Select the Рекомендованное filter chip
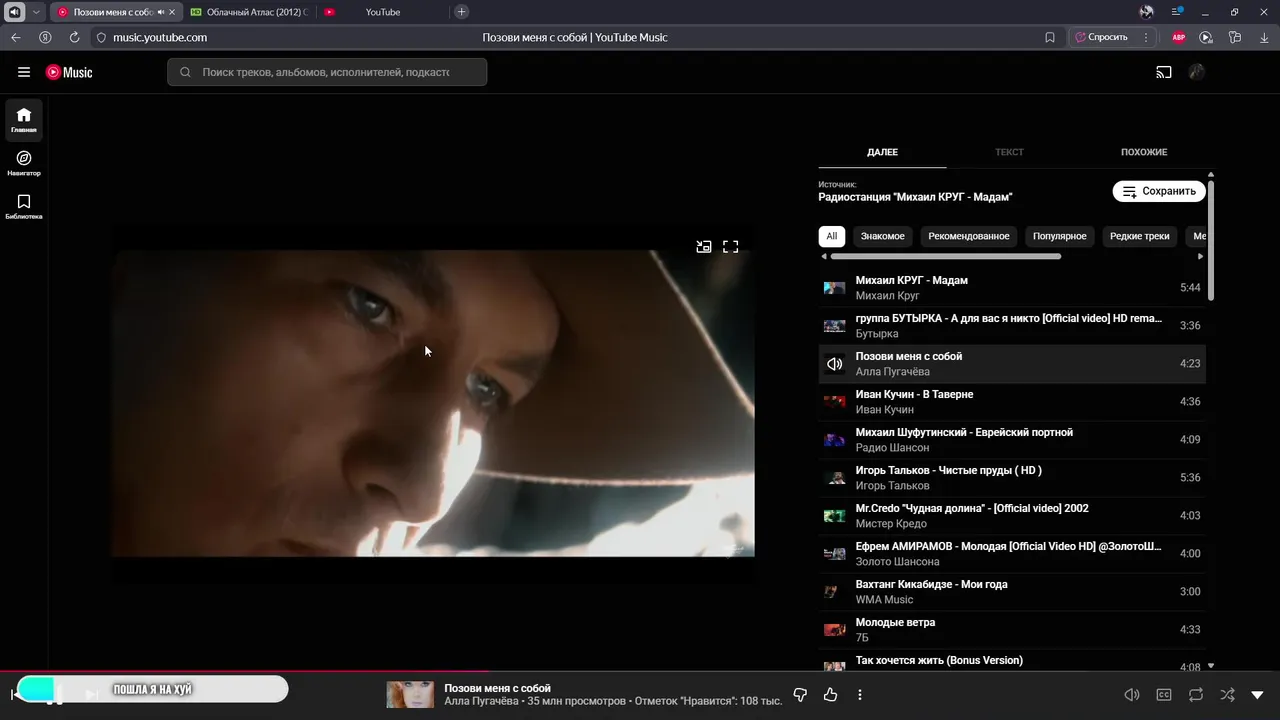Image resolution: width=1280 pixels, height=720 pixels. (x=969, y=236)
